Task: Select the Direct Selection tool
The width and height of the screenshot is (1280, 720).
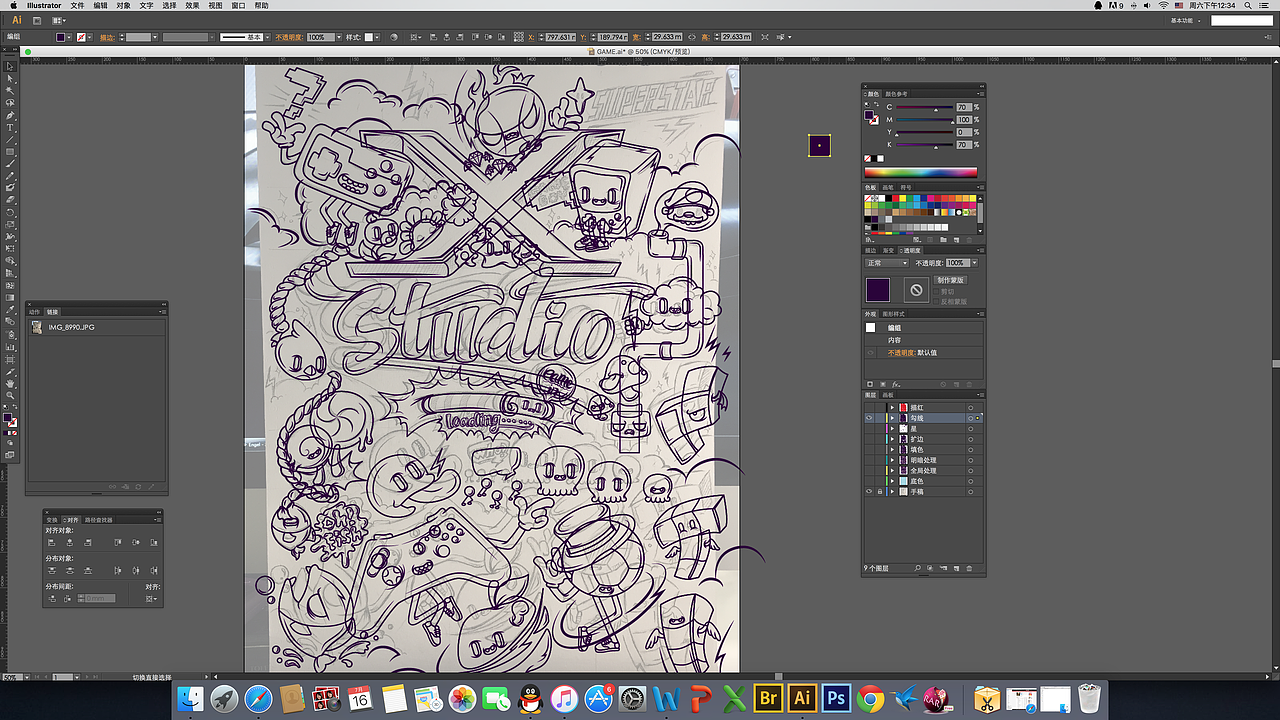Action: (10, 78)
